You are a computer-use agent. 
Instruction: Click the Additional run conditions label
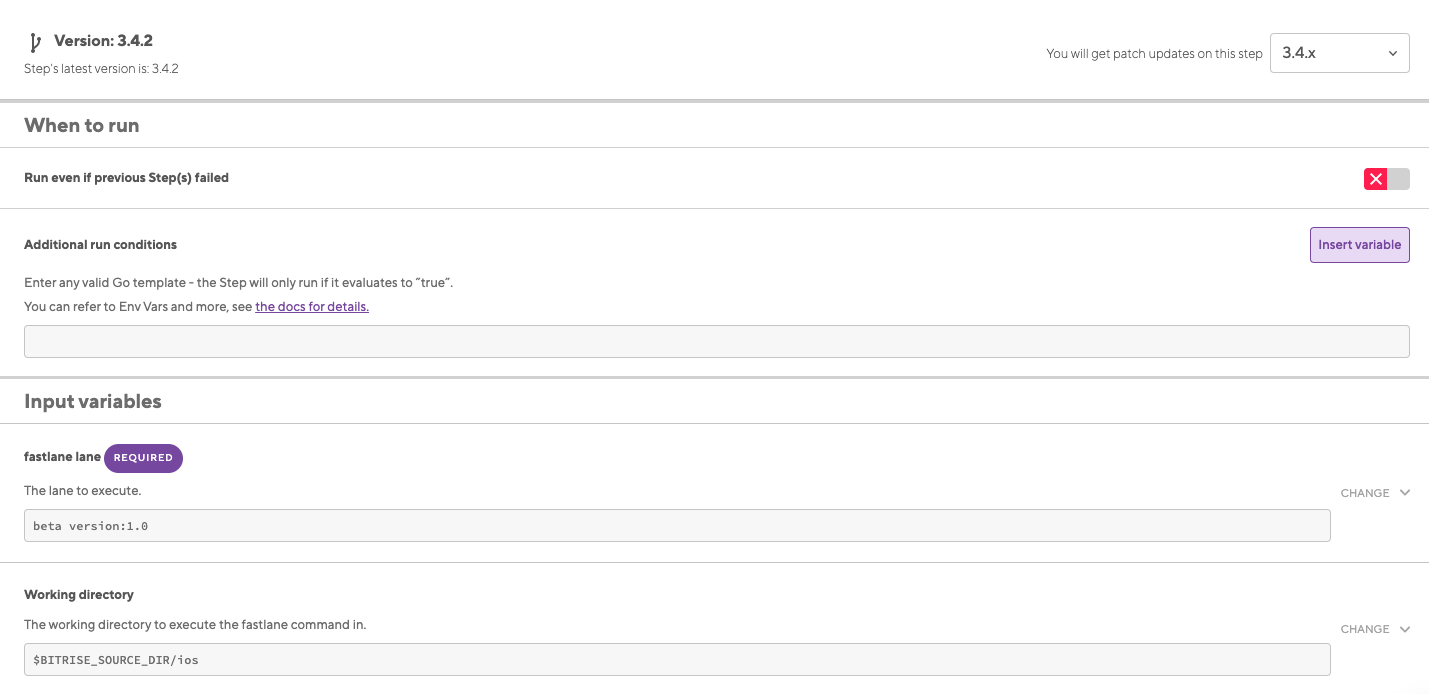pos(100,245)
